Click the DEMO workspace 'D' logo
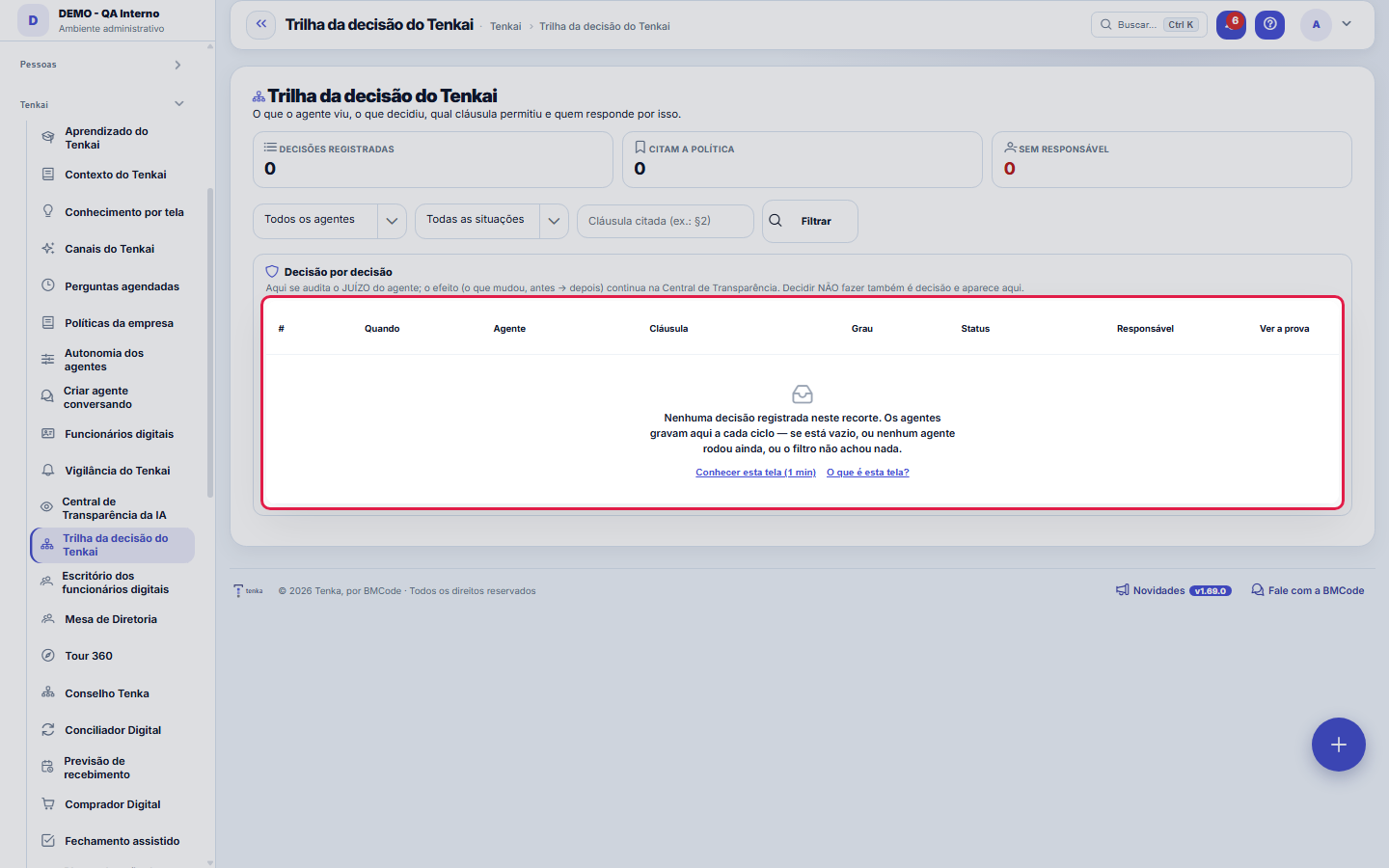Viewport: 1389px width, 868px height. coord(33,20)
